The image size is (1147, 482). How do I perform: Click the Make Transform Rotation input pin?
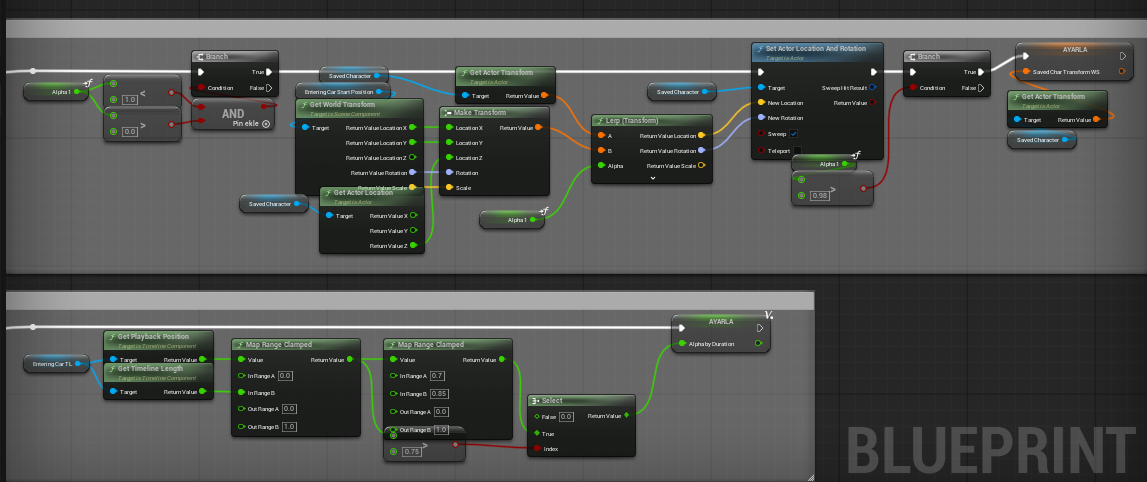pyautogui.click(x=448, y=173)
